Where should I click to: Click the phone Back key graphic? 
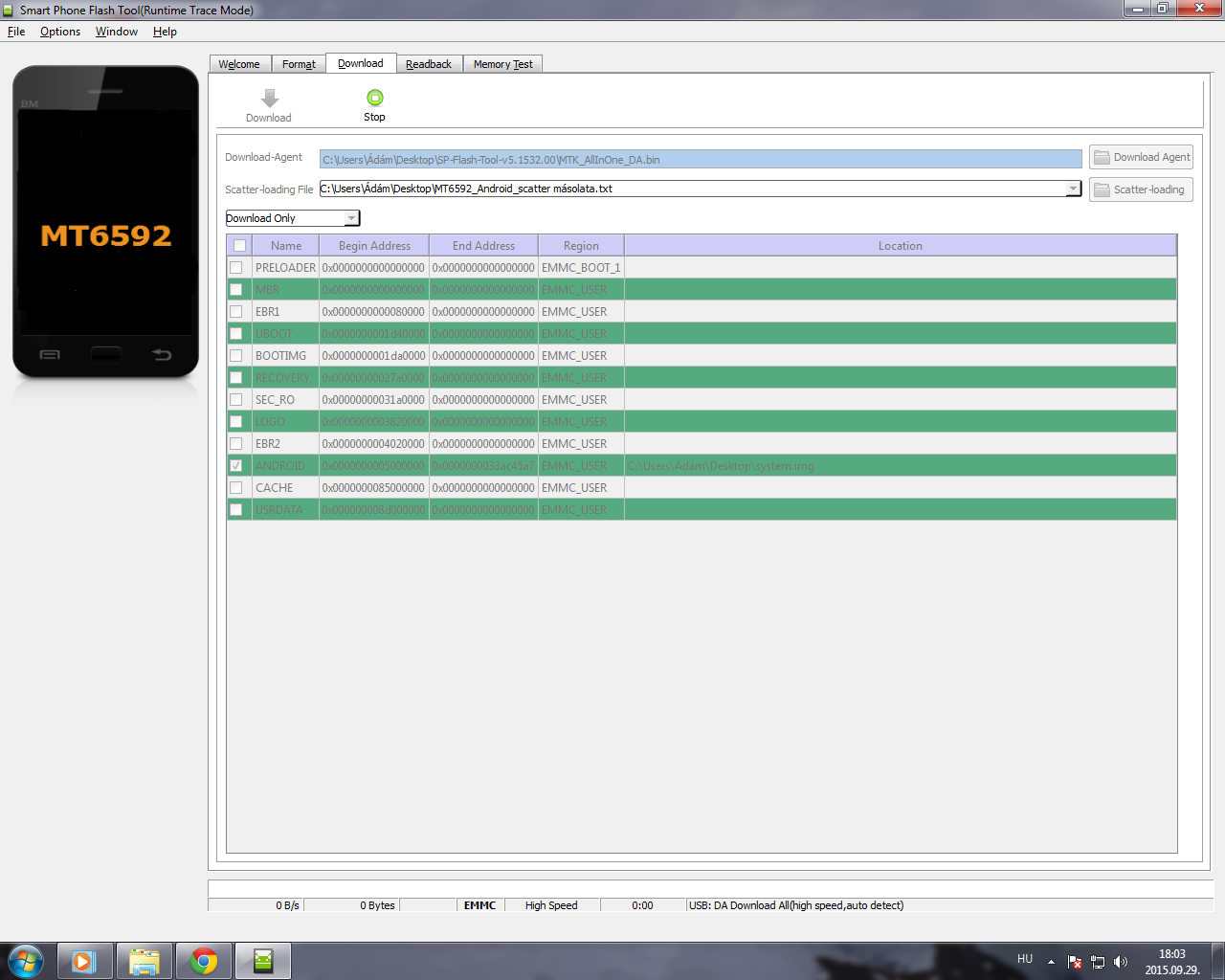coord(162,355)
